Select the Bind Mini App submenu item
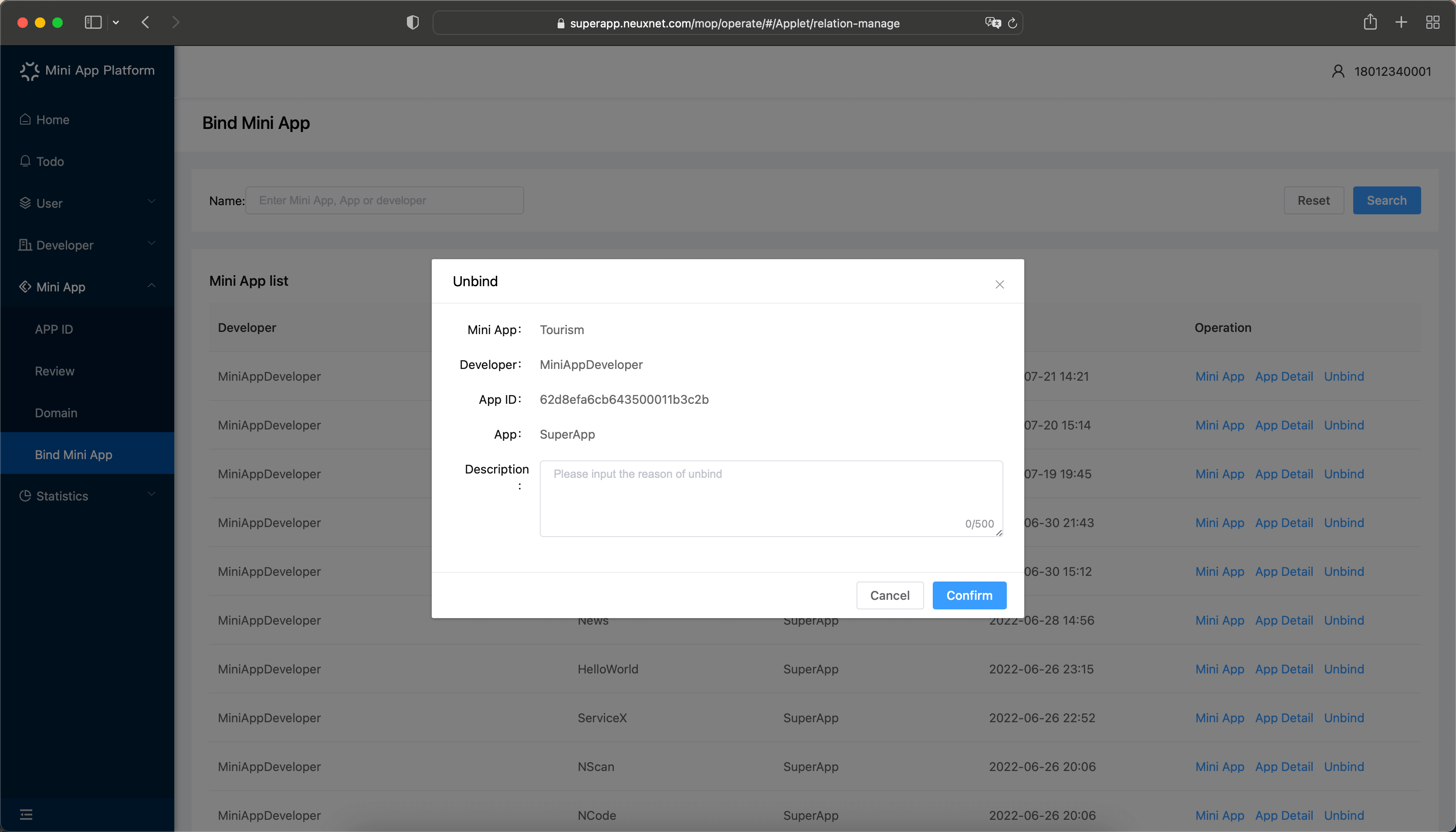The height and width of the screenshot is (832, 1456). [x=88, y=454]
